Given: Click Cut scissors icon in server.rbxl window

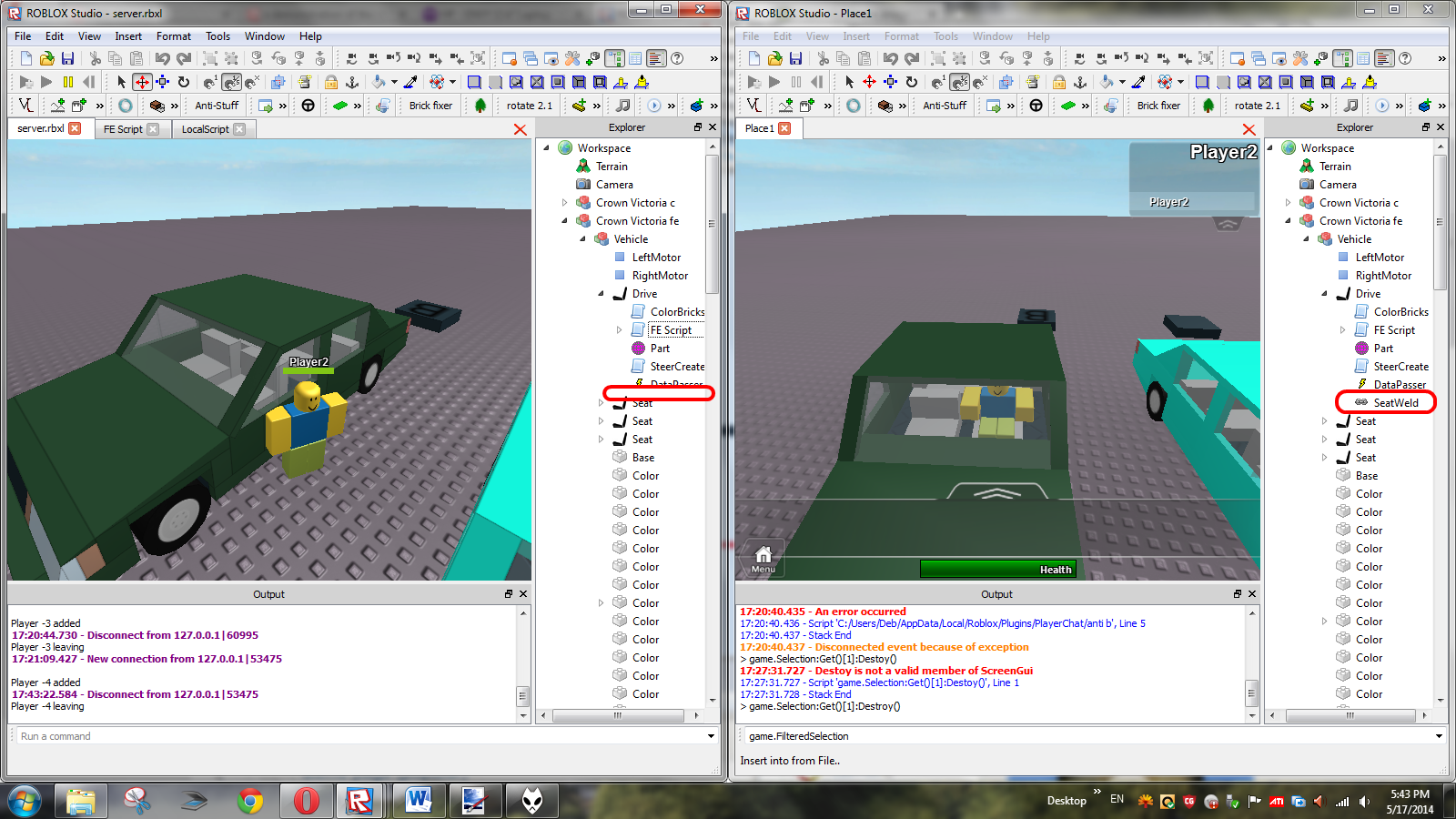Looking at the screenshot, I should point(95,58).
